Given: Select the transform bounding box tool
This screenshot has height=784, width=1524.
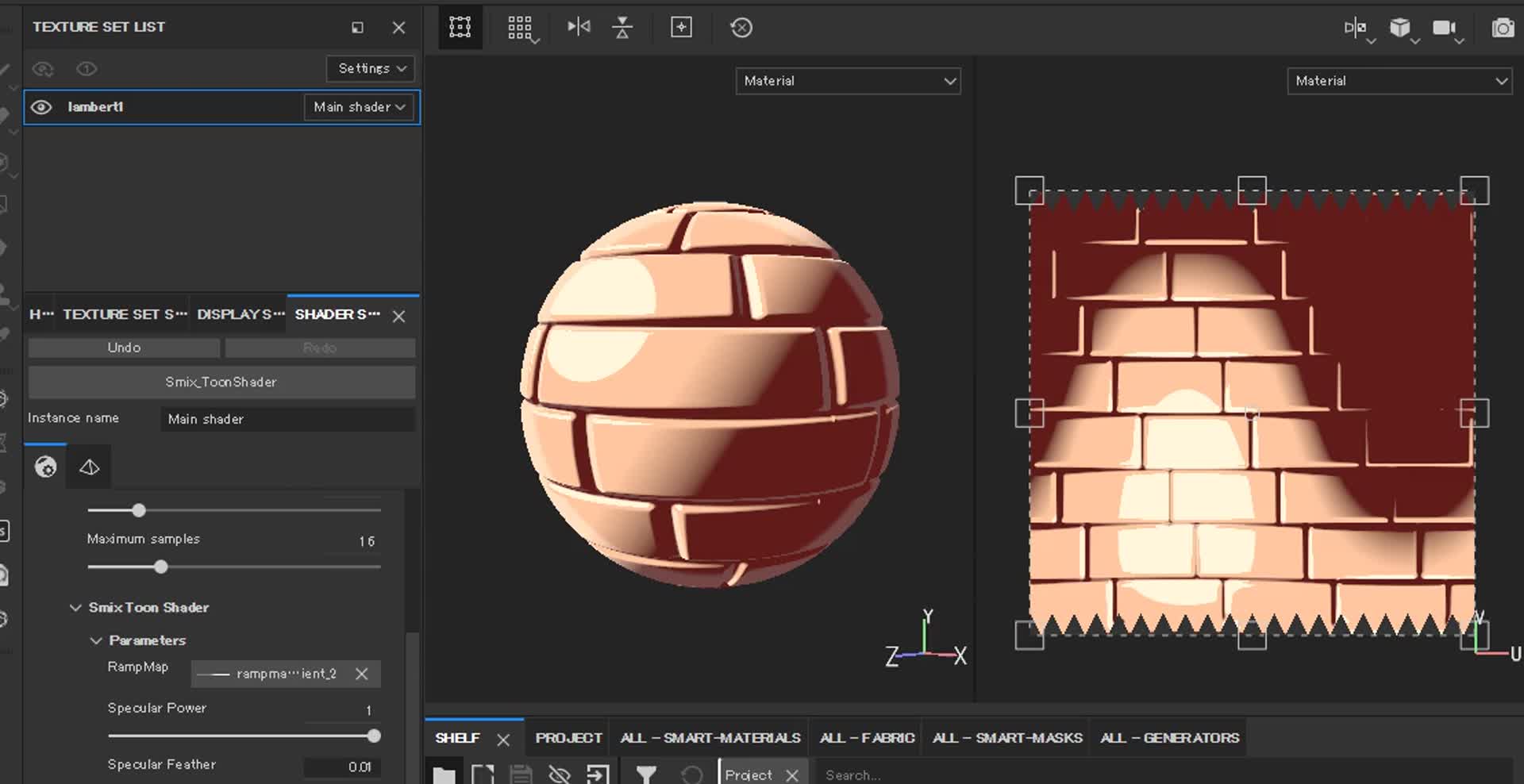Looking at the screenshot, I should [x=460, y=28].
